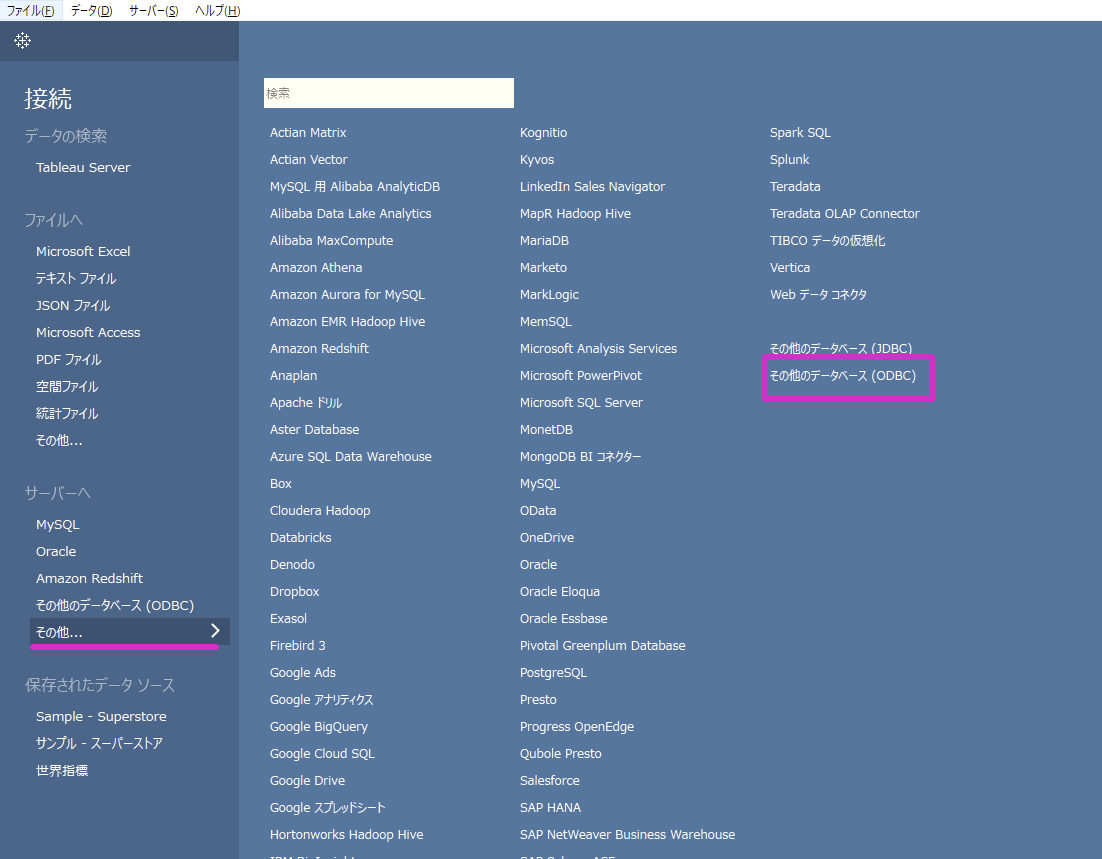Select 空間ファイル connector
Viewport: 1102px width, 859px height.
(67, 387)
